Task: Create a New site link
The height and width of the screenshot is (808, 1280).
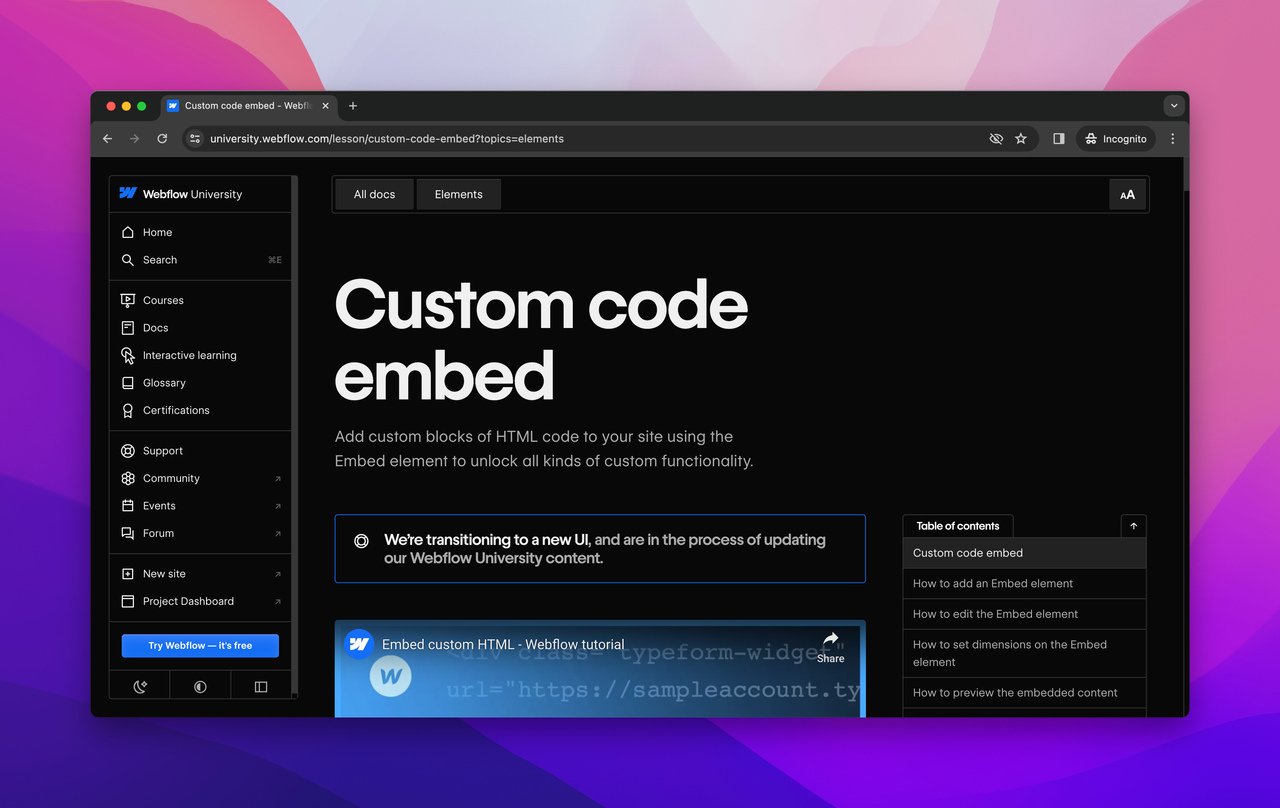Action: 200,574
